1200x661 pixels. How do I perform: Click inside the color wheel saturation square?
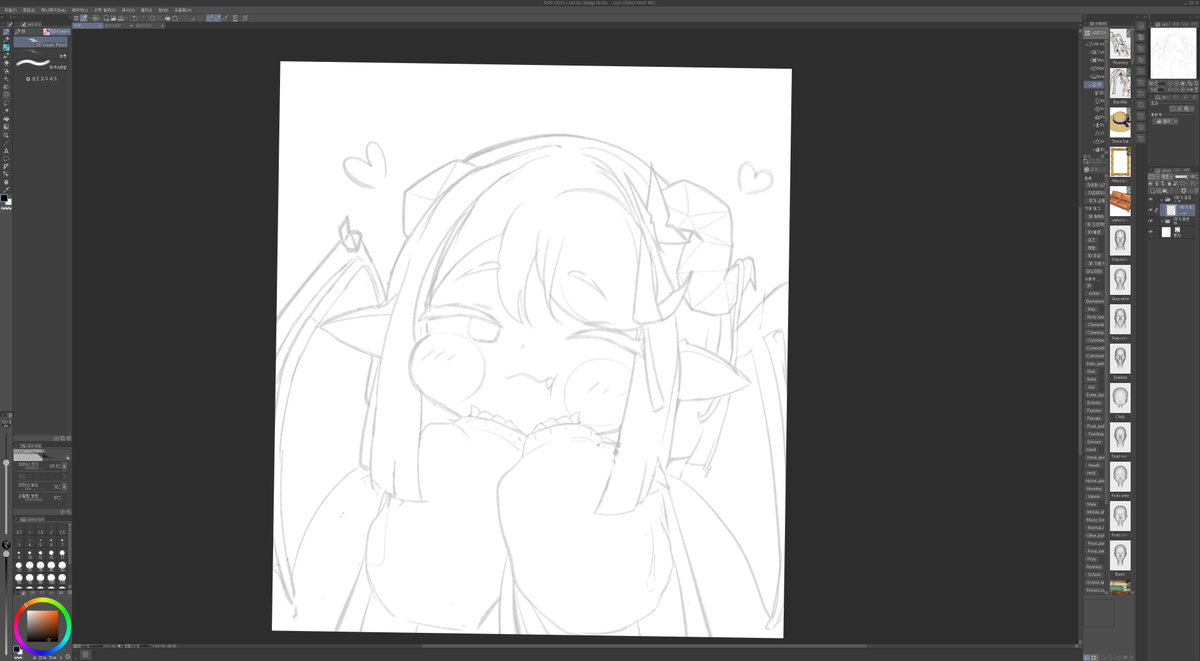43,626
